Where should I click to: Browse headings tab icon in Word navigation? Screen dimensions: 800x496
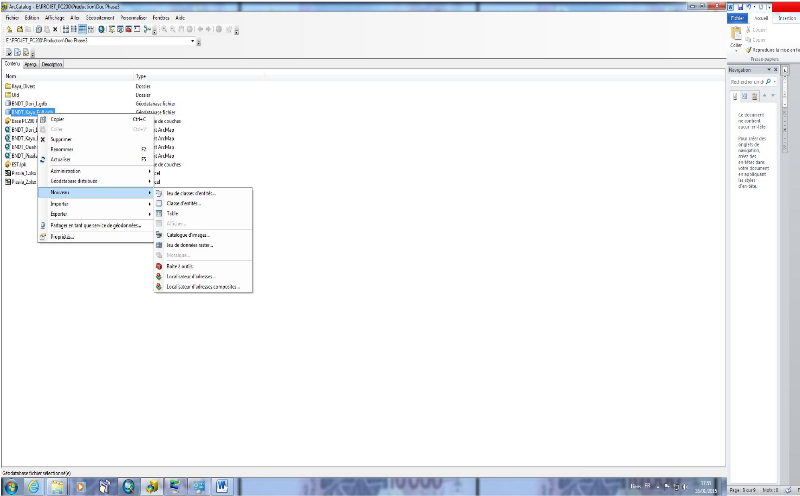[x=735, y=96]
